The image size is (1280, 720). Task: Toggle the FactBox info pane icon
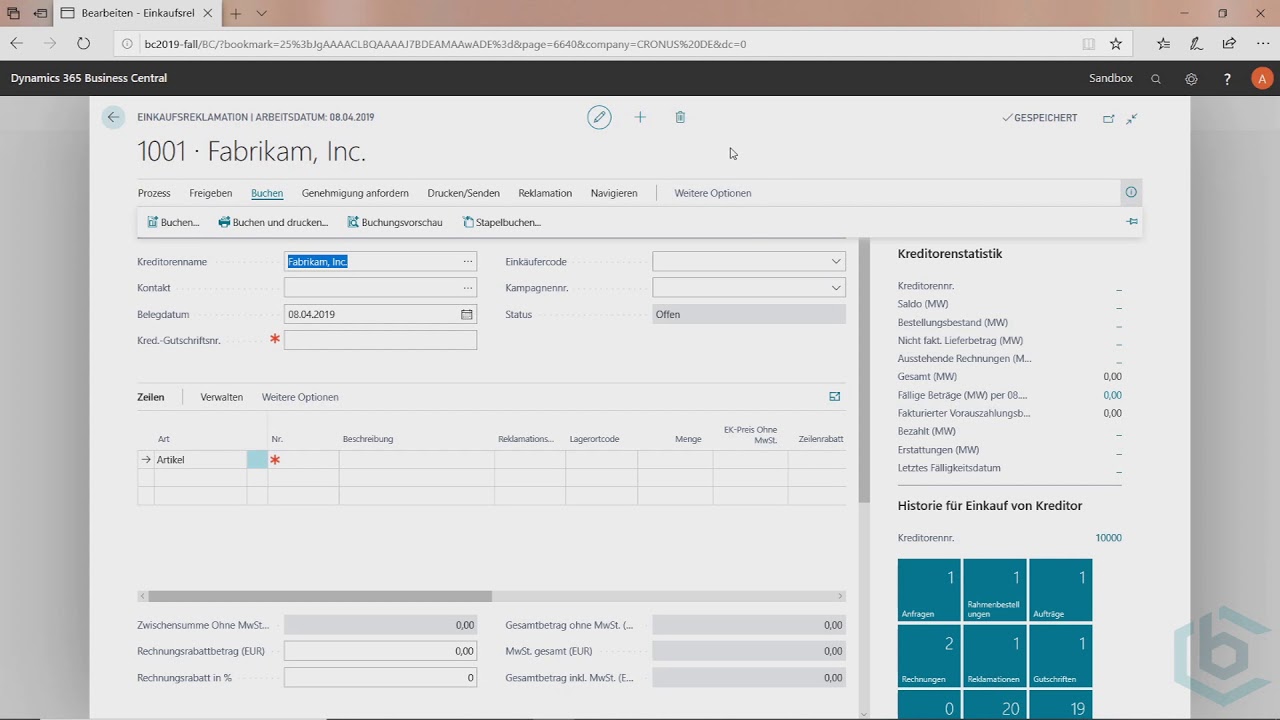click(x=1131, y=193)
